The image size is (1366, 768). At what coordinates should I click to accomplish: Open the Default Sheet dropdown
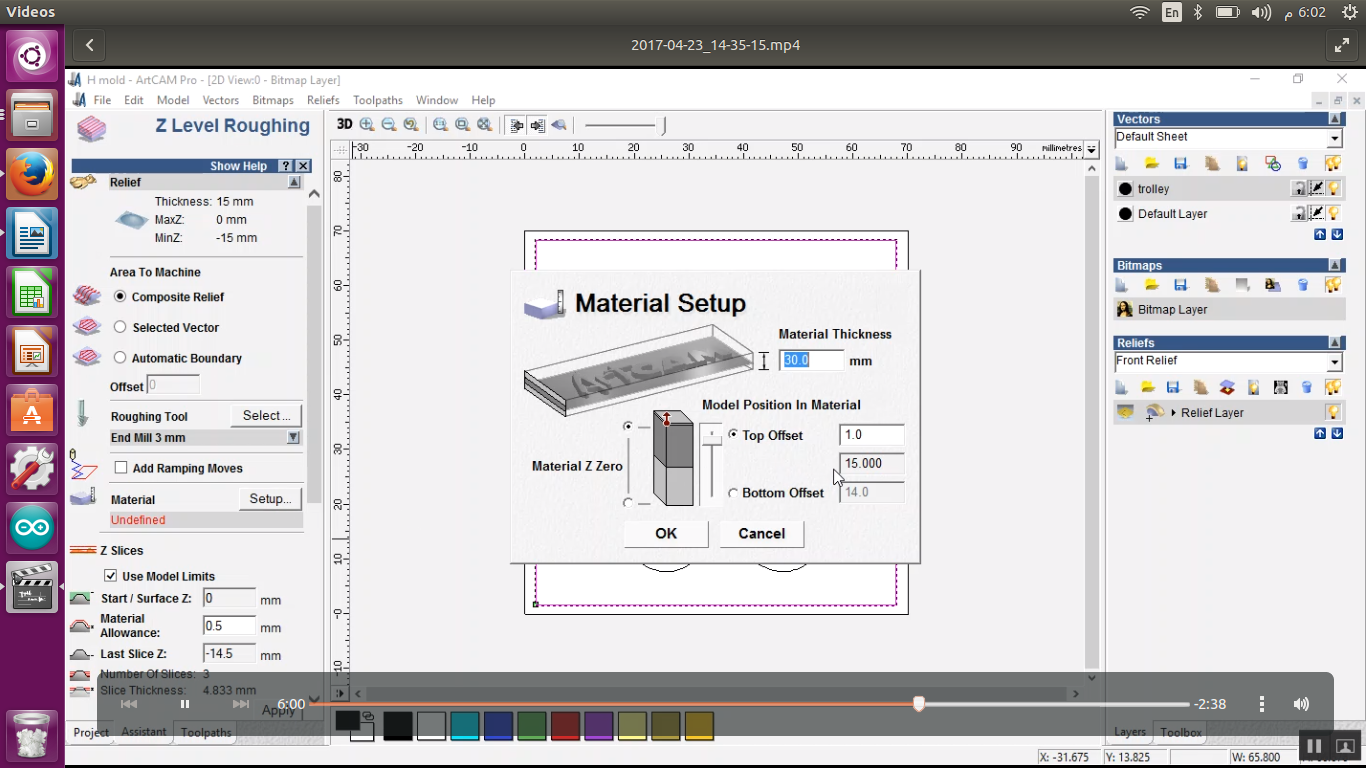pyautogui.click(x=1334, y=138)
